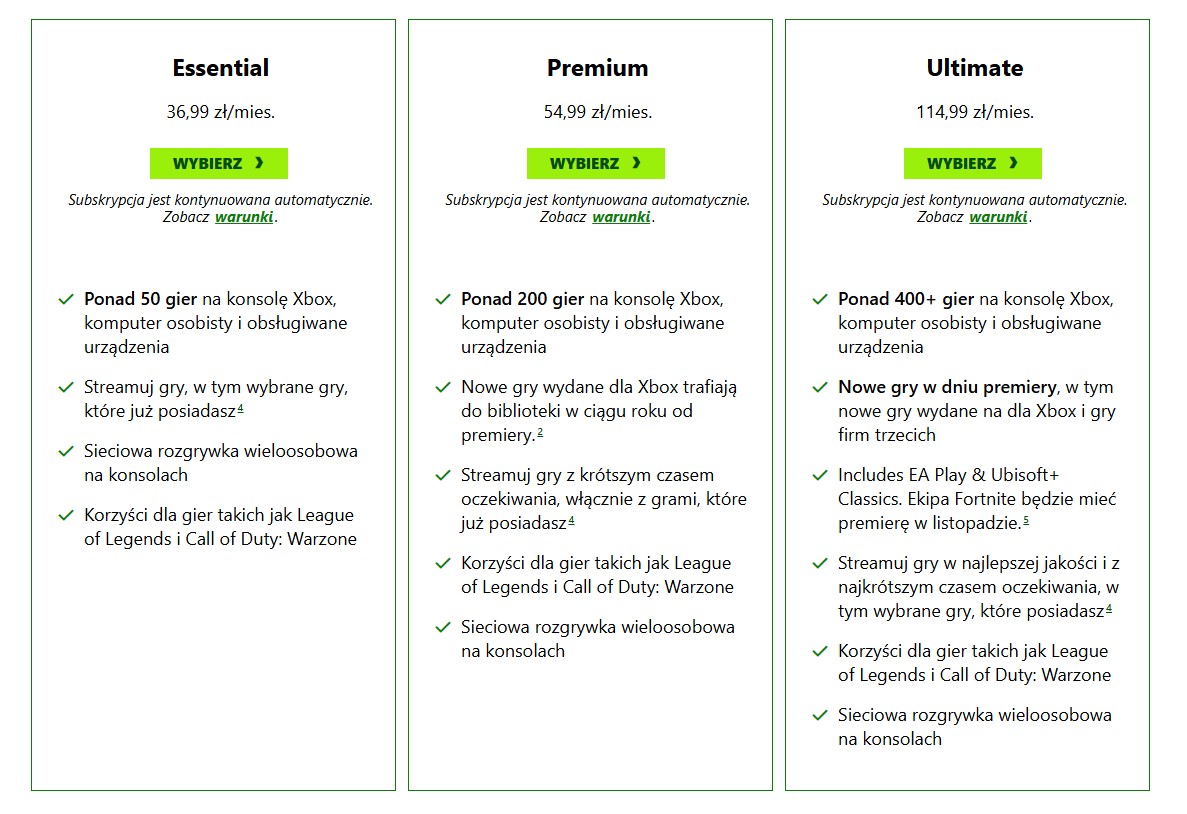Viewport: 1187px width, 814px height.
Task: Click checkmark next to Includes EA Play
Action: (820, 475)
